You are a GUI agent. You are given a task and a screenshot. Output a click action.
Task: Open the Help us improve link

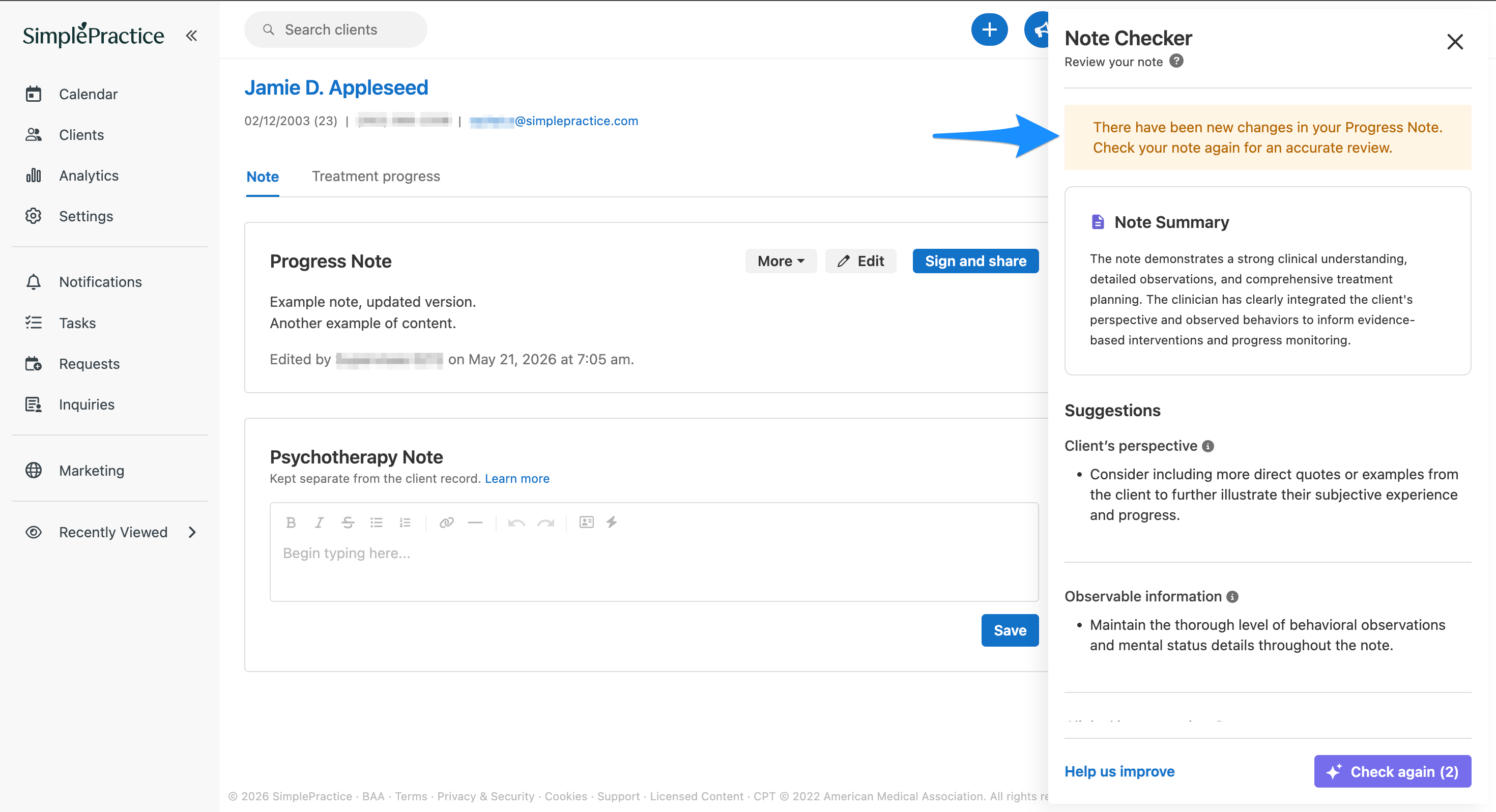click(x=1119, y=771)
